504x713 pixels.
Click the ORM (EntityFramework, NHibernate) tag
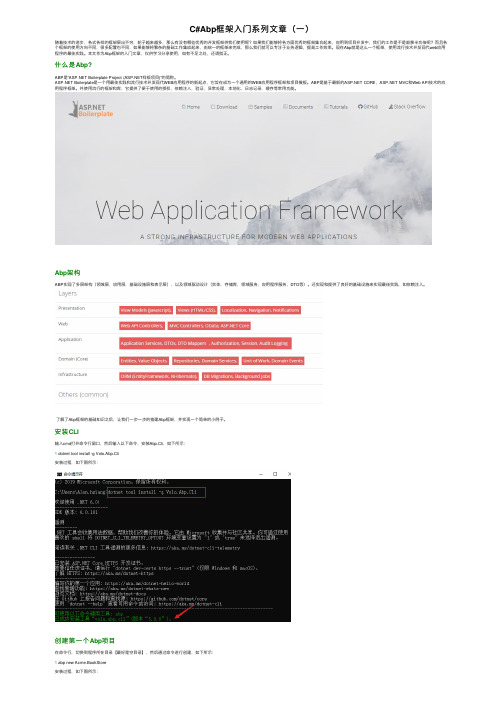tap(159, 376)
